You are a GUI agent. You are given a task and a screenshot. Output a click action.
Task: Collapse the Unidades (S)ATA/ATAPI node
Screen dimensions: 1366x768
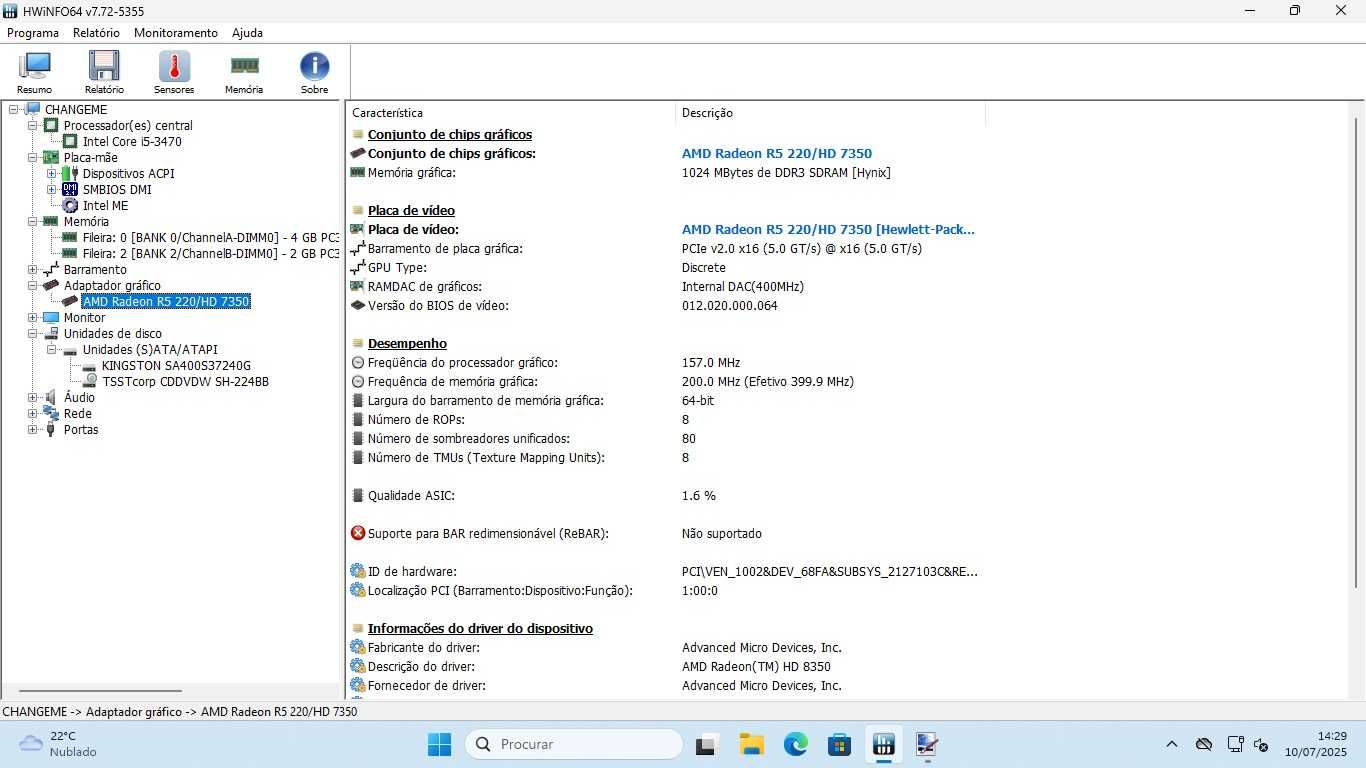[51, 350]
